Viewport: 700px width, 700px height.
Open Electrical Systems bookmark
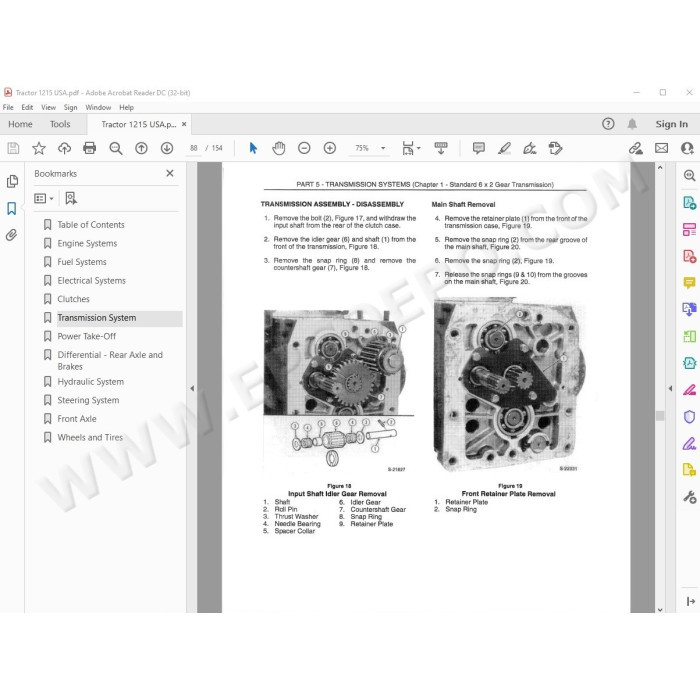92,280
